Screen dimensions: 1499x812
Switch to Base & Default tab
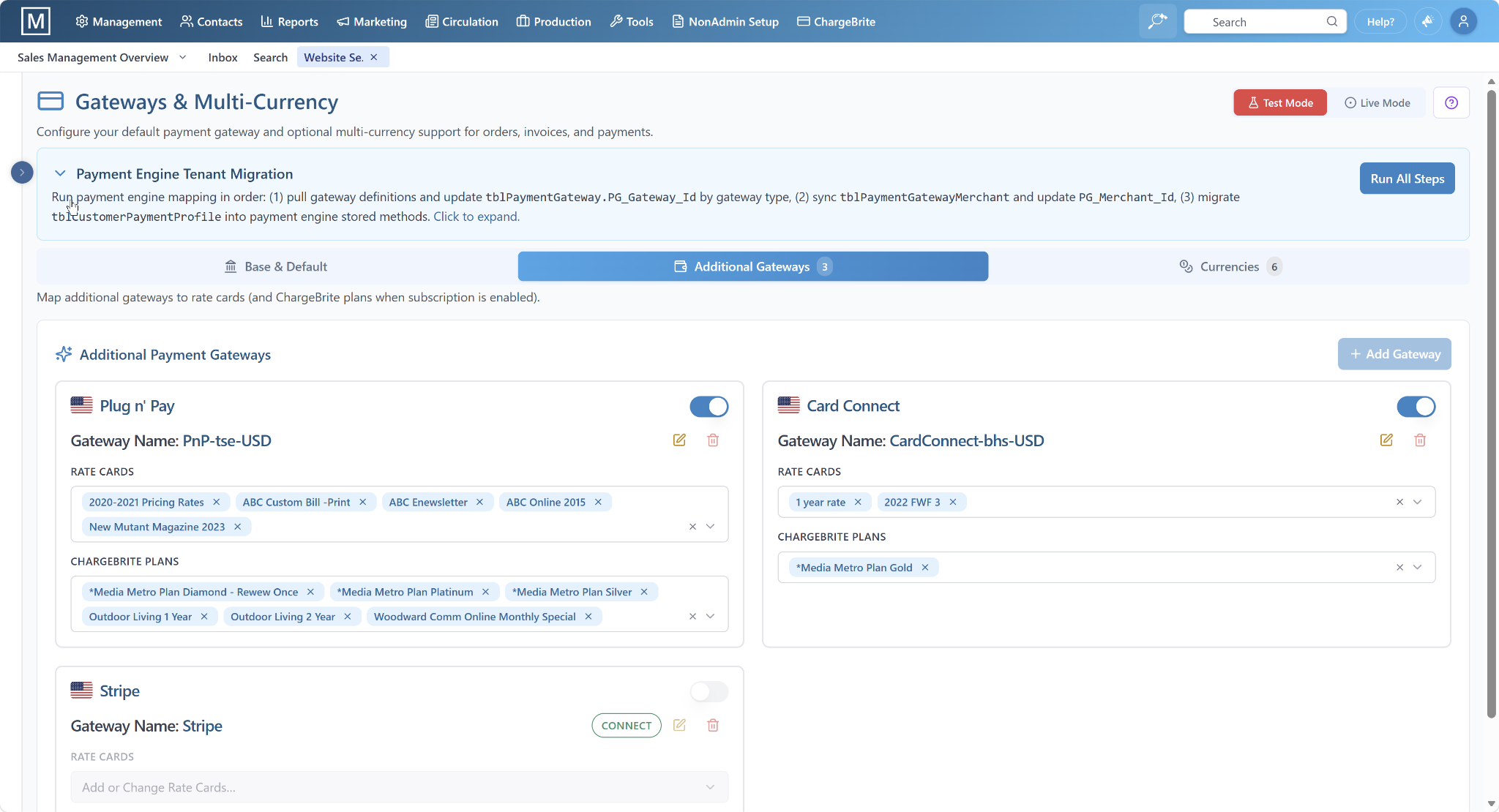tap(276, 266)
